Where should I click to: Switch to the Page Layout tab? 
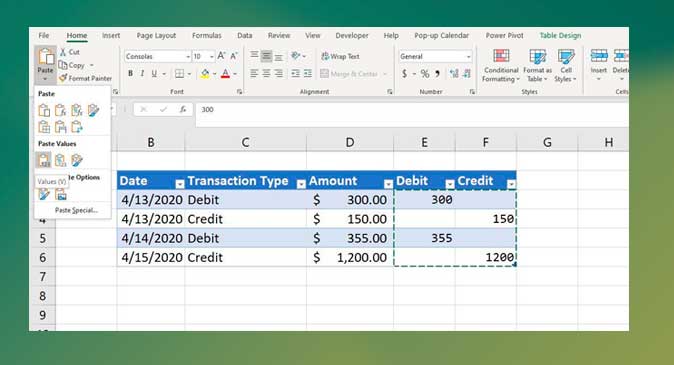pyautogui.click(x=156, y=35)
